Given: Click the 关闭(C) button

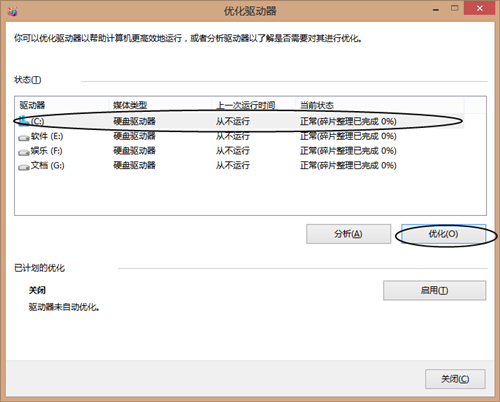Looking at the screenshot, I should [455, 379].
